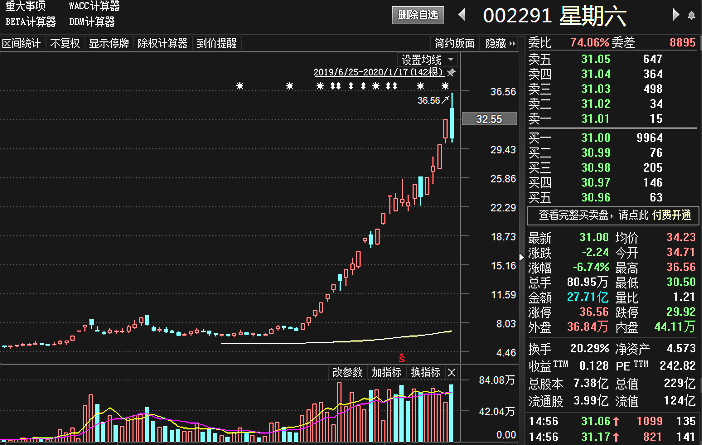Click 金额 value 27.71亿
This screenshot has height=445, width=702.
587,297
